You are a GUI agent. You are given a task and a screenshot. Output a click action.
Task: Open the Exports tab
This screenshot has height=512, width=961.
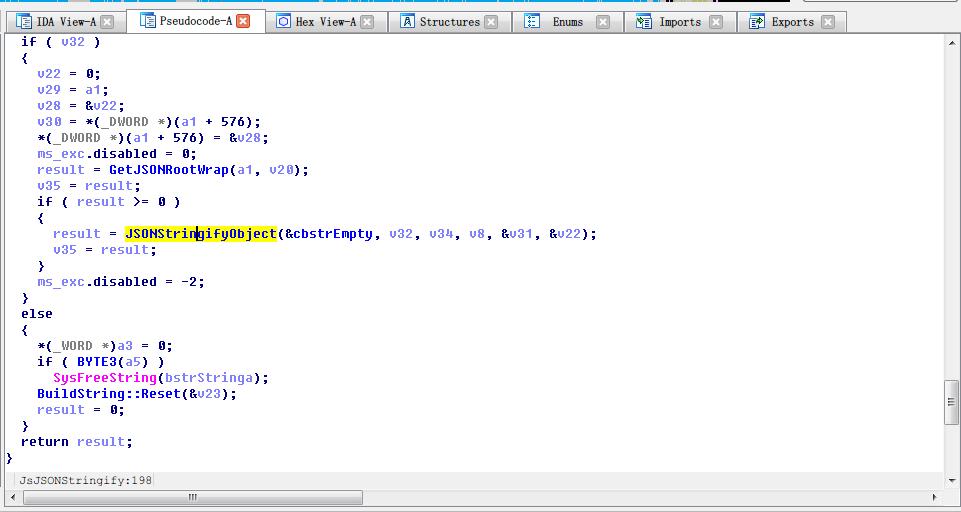coord(792,21)
